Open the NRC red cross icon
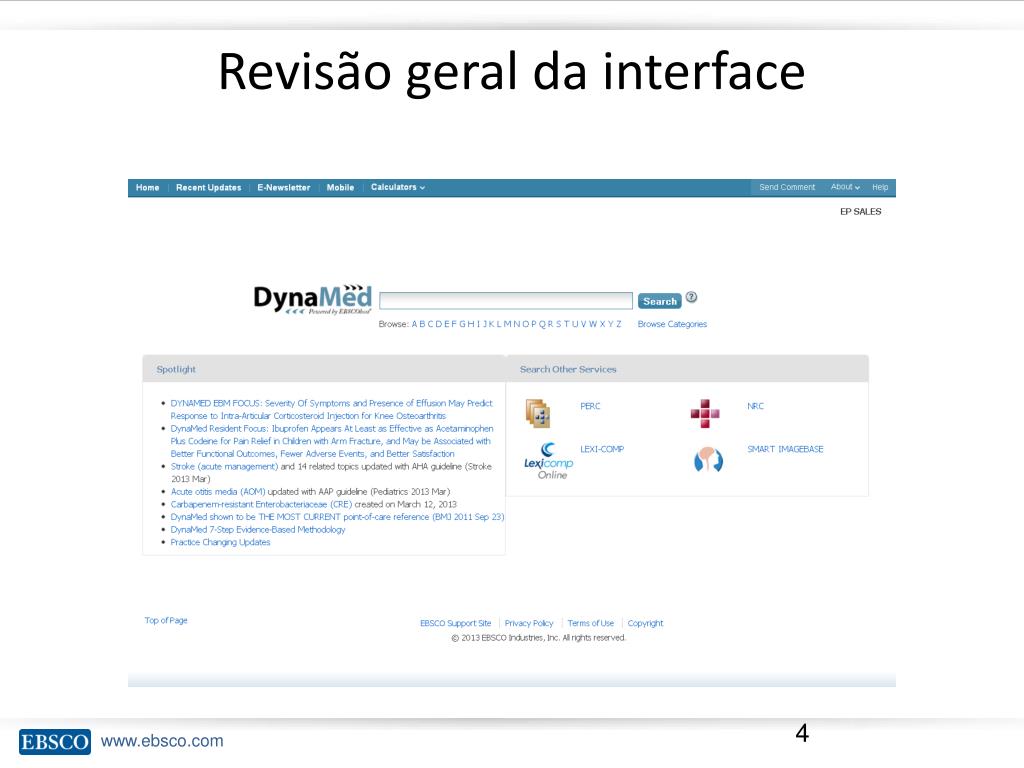 click(x=705, y=413)
